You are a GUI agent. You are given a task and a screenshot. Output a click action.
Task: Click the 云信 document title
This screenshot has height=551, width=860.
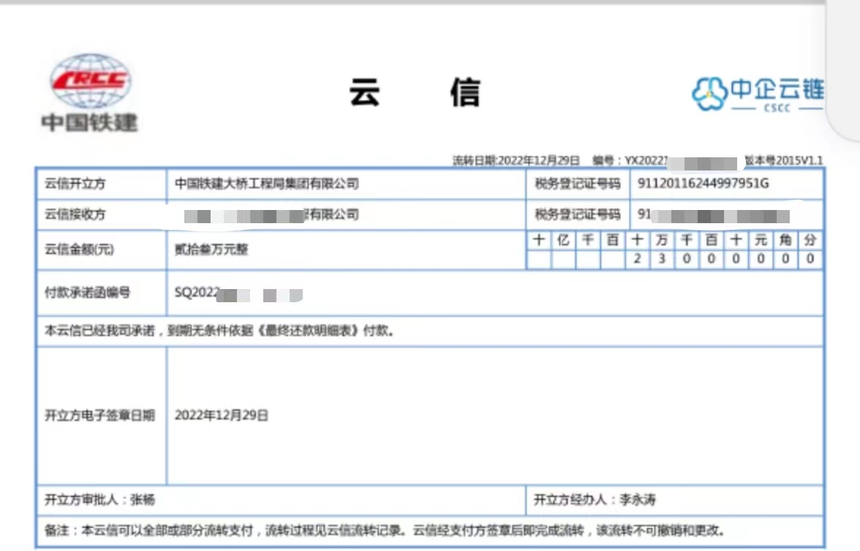click(x=415, y=92)
